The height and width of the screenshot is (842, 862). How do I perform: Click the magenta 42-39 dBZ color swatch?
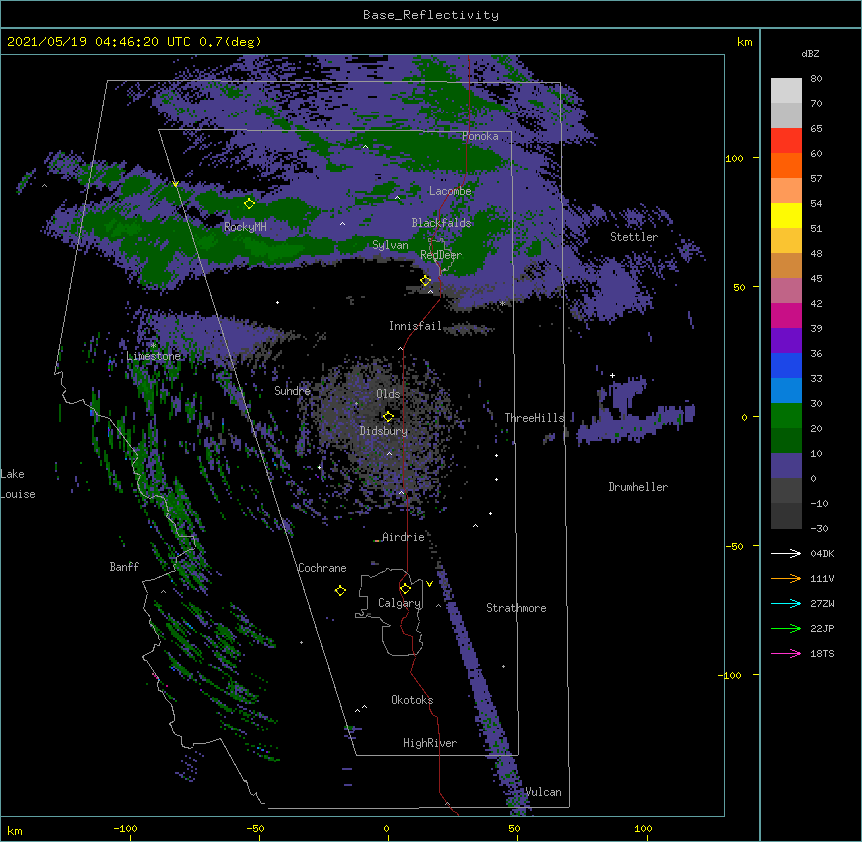pyautogui.click(x=786, y=315)
